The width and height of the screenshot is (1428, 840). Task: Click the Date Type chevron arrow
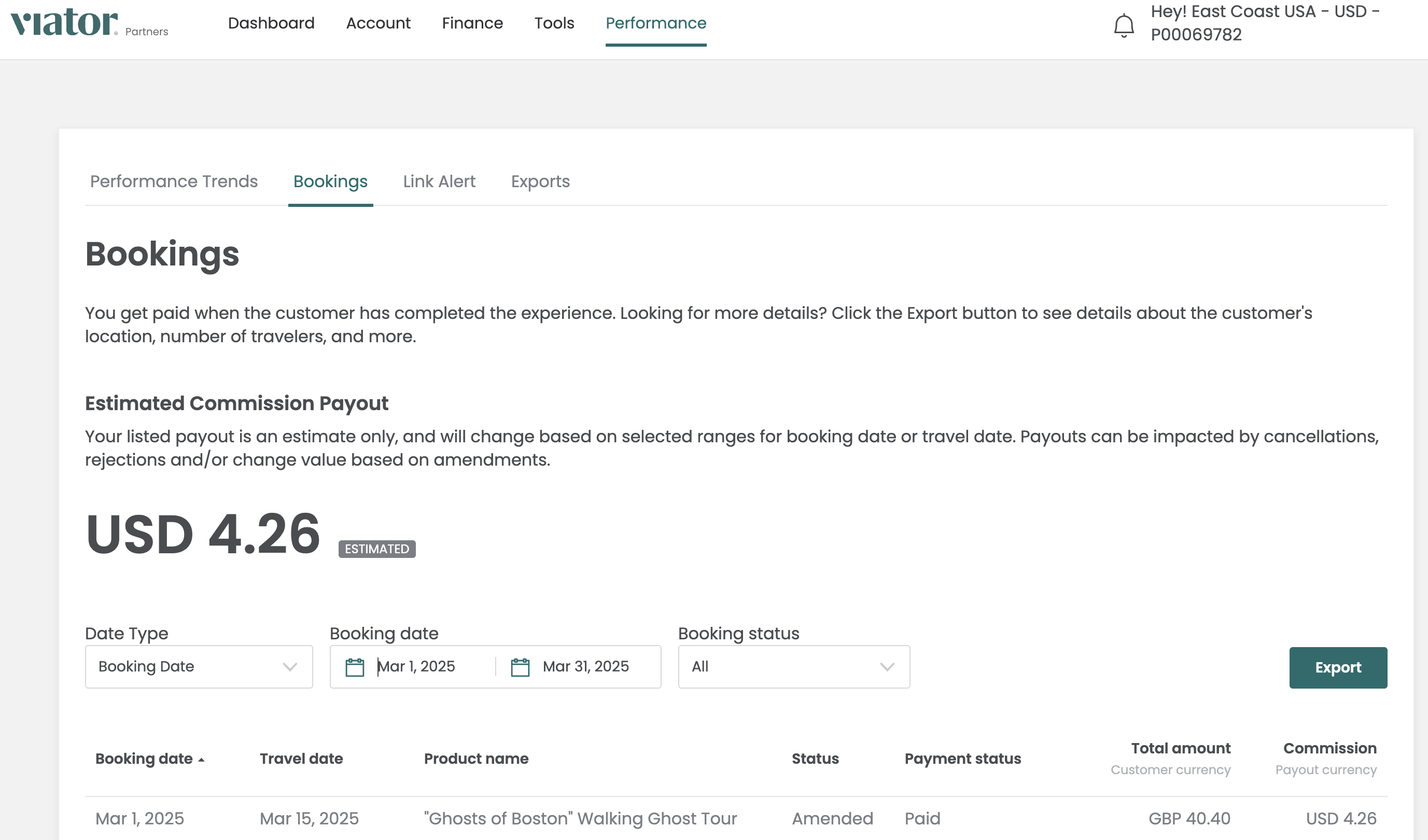click(289, 667)
